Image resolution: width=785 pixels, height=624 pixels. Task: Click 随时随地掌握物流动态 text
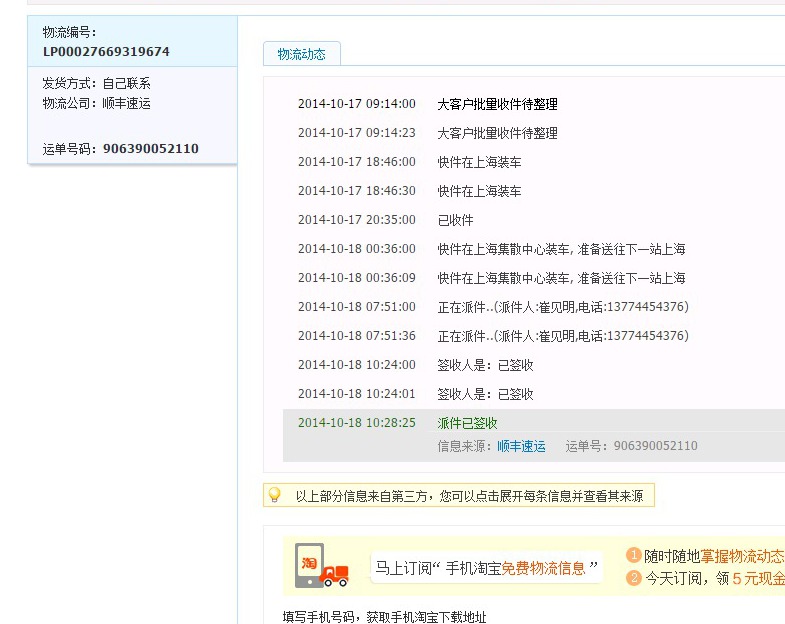tap(714, 556)
